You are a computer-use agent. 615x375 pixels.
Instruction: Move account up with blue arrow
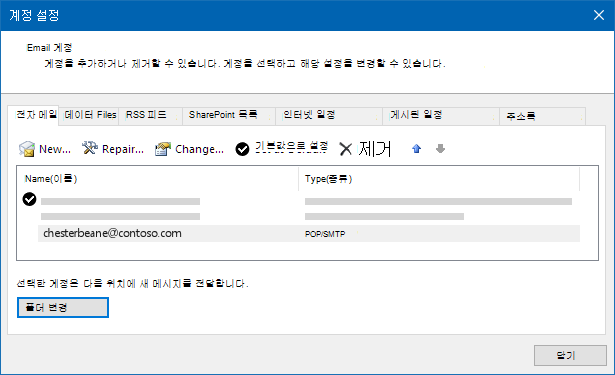point(417,149)
